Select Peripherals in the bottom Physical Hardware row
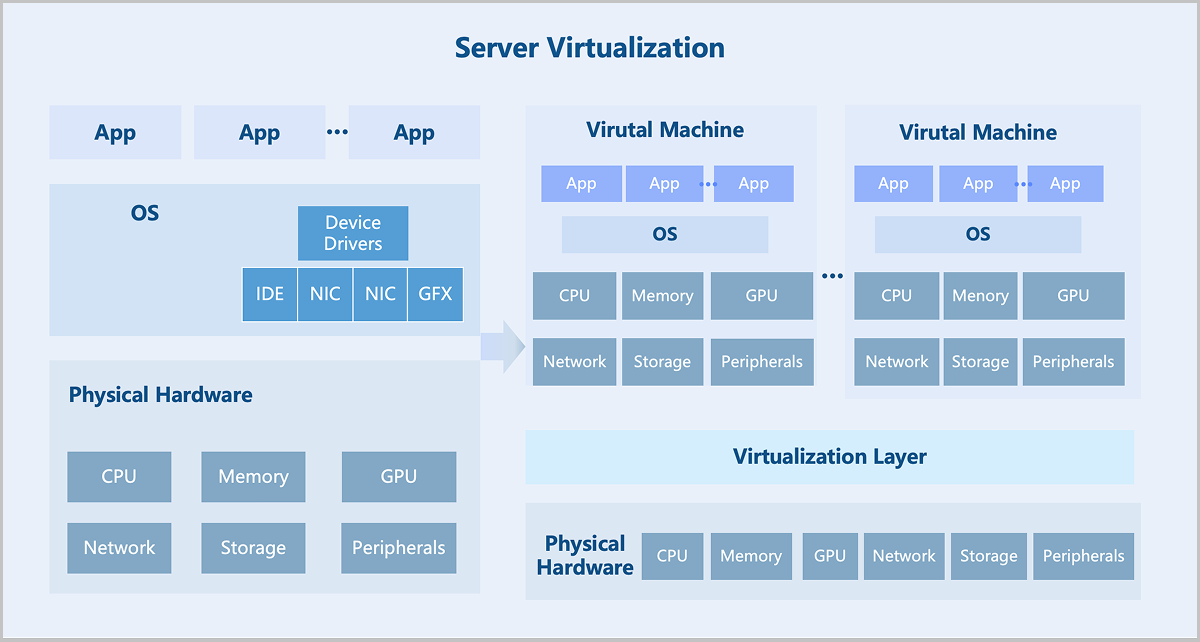The image size is (1200, 642). (x=1083, y=556)
